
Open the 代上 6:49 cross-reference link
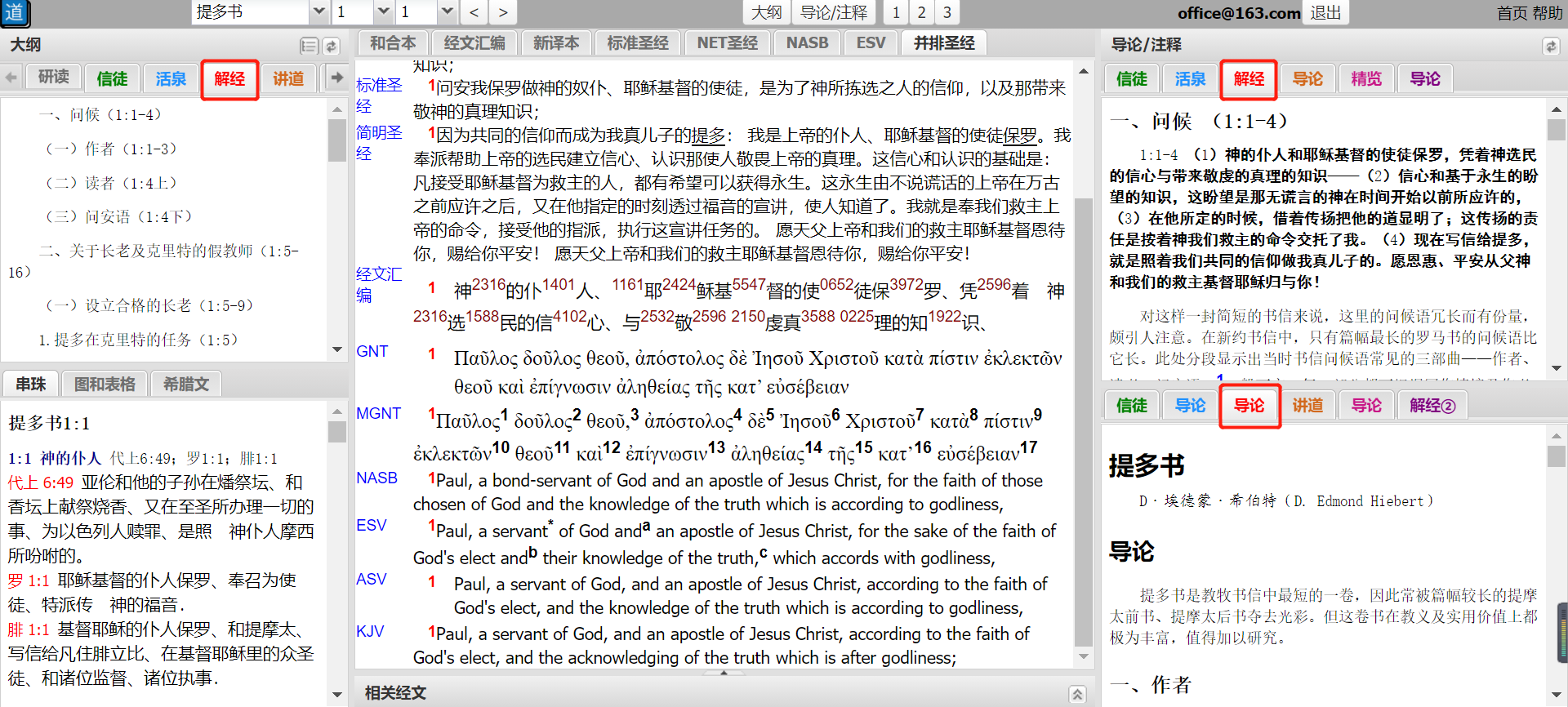41,482
